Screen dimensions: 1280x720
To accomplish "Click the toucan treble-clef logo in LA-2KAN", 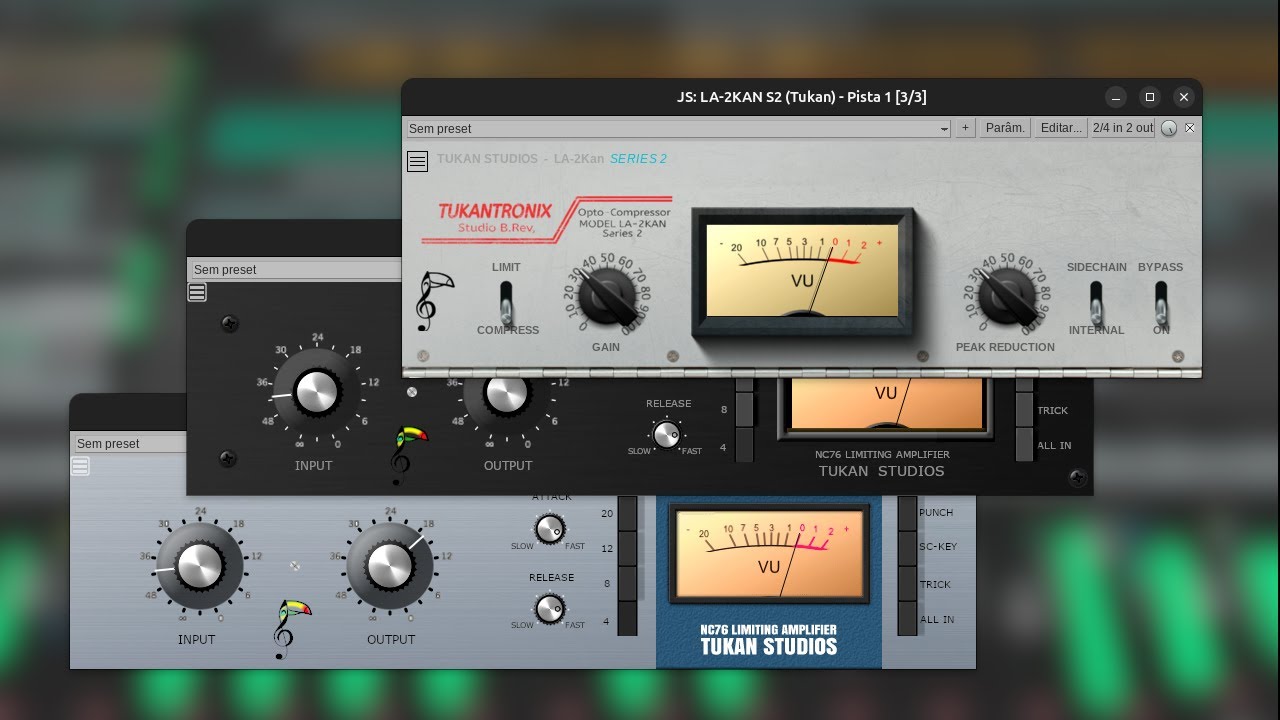I will [x=434, y=301].
